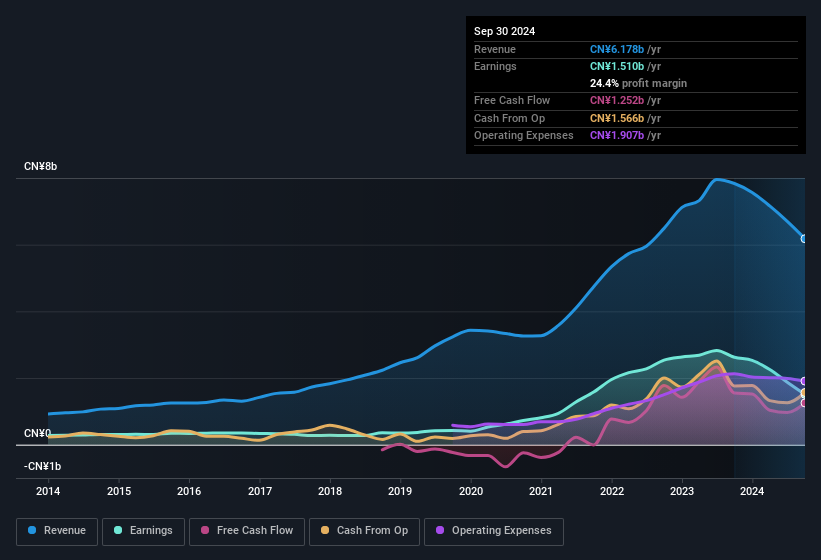Screen dimensions: 821x560
Task: Click the CN¥1.566b cash from op value
Action: [617, 118]
